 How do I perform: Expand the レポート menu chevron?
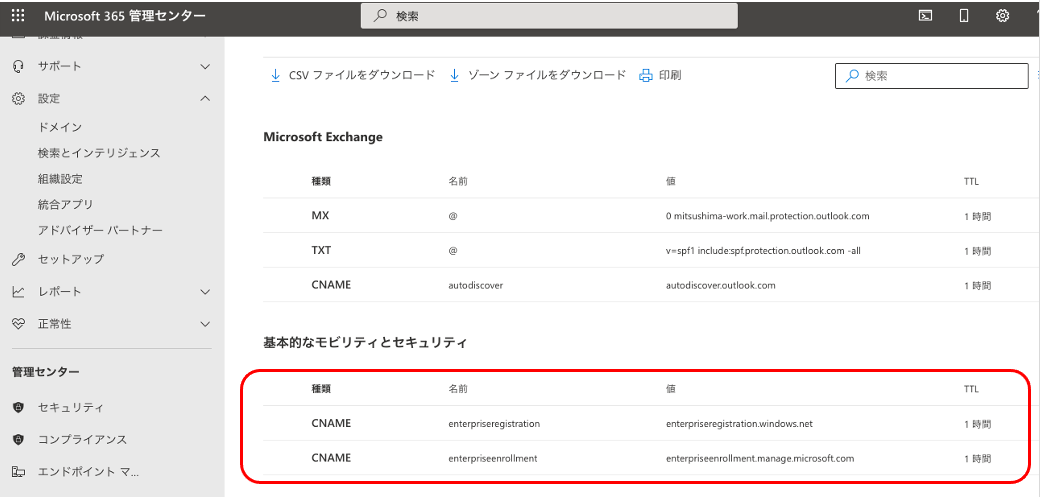pyautogui.click(x=206, y=291)
